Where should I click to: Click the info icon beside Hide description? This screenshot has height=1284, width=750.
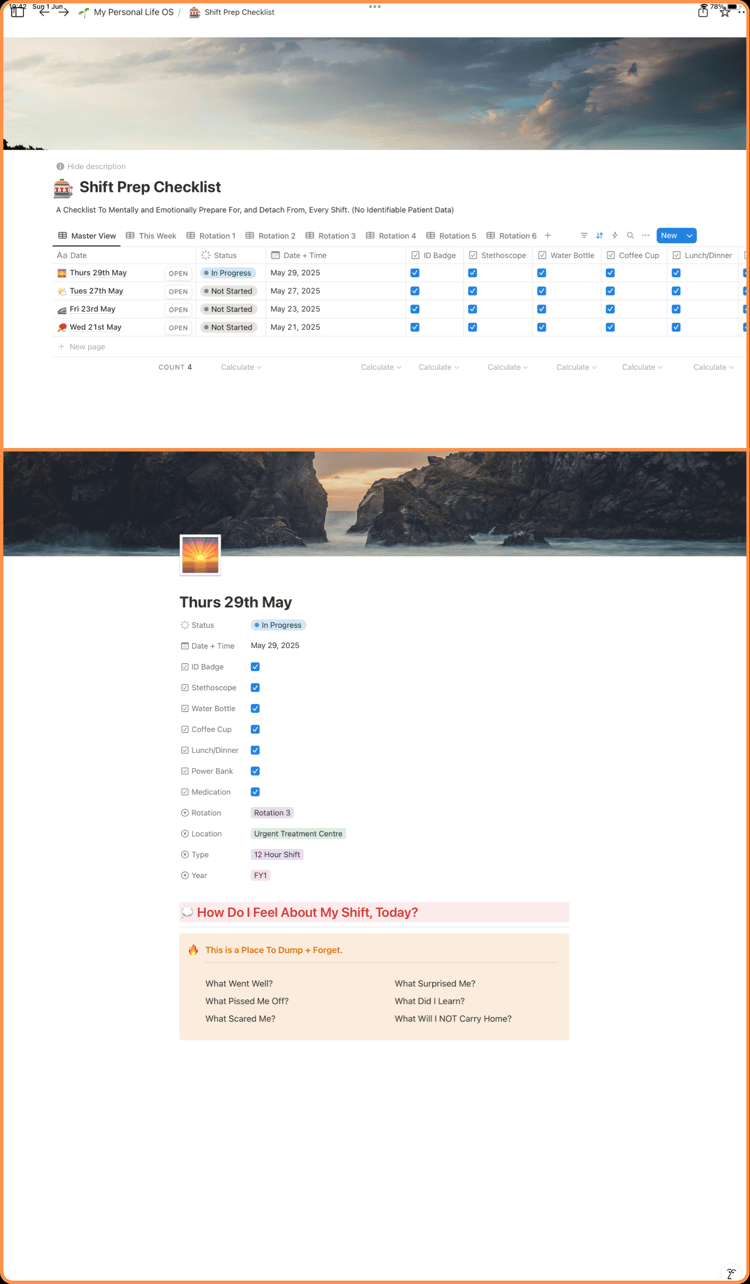click(x=60, y=166)
